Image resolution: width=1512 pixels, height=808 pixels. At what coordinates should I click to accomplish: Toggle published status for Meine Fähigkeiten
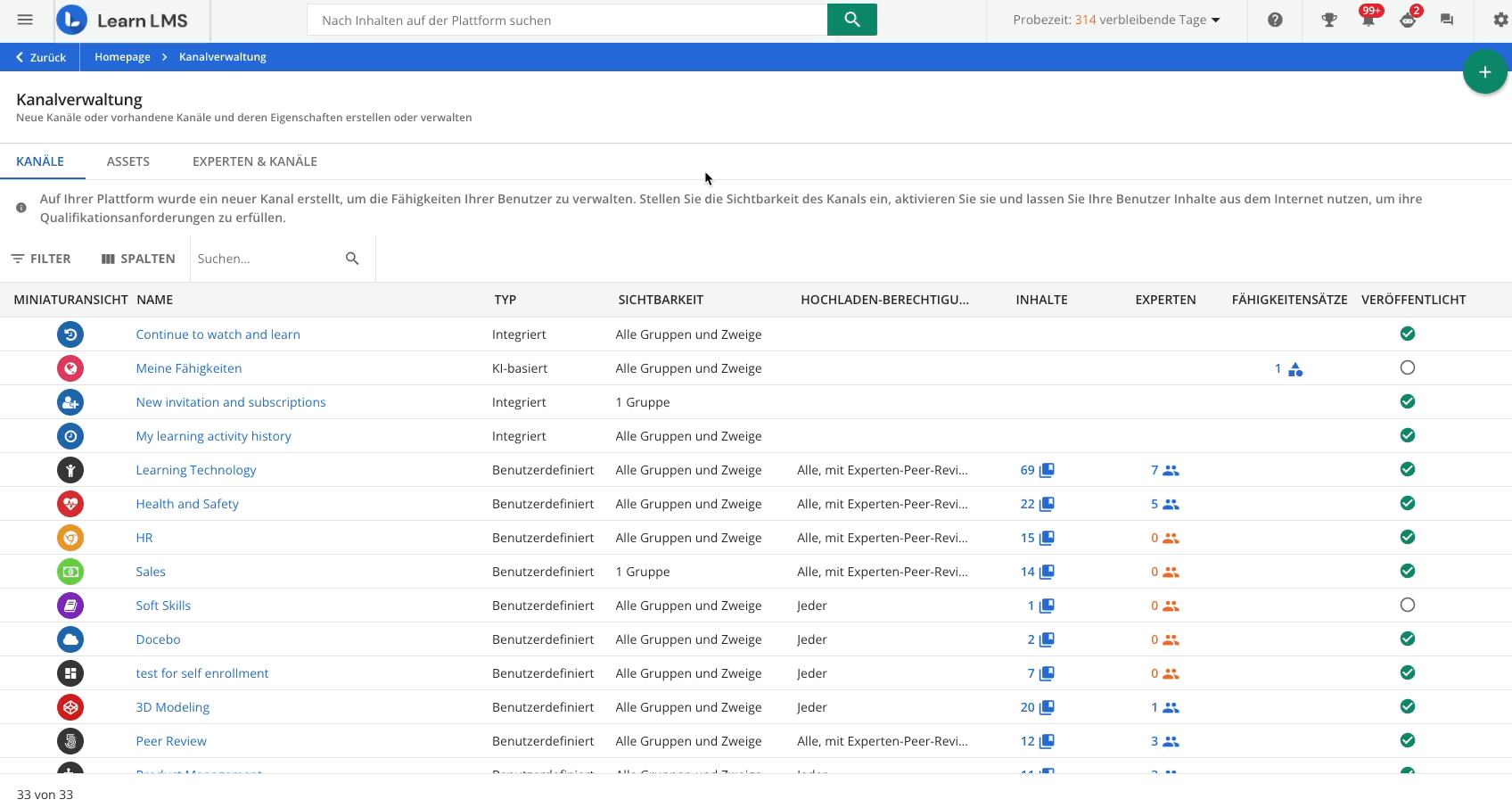(1407, 367)
